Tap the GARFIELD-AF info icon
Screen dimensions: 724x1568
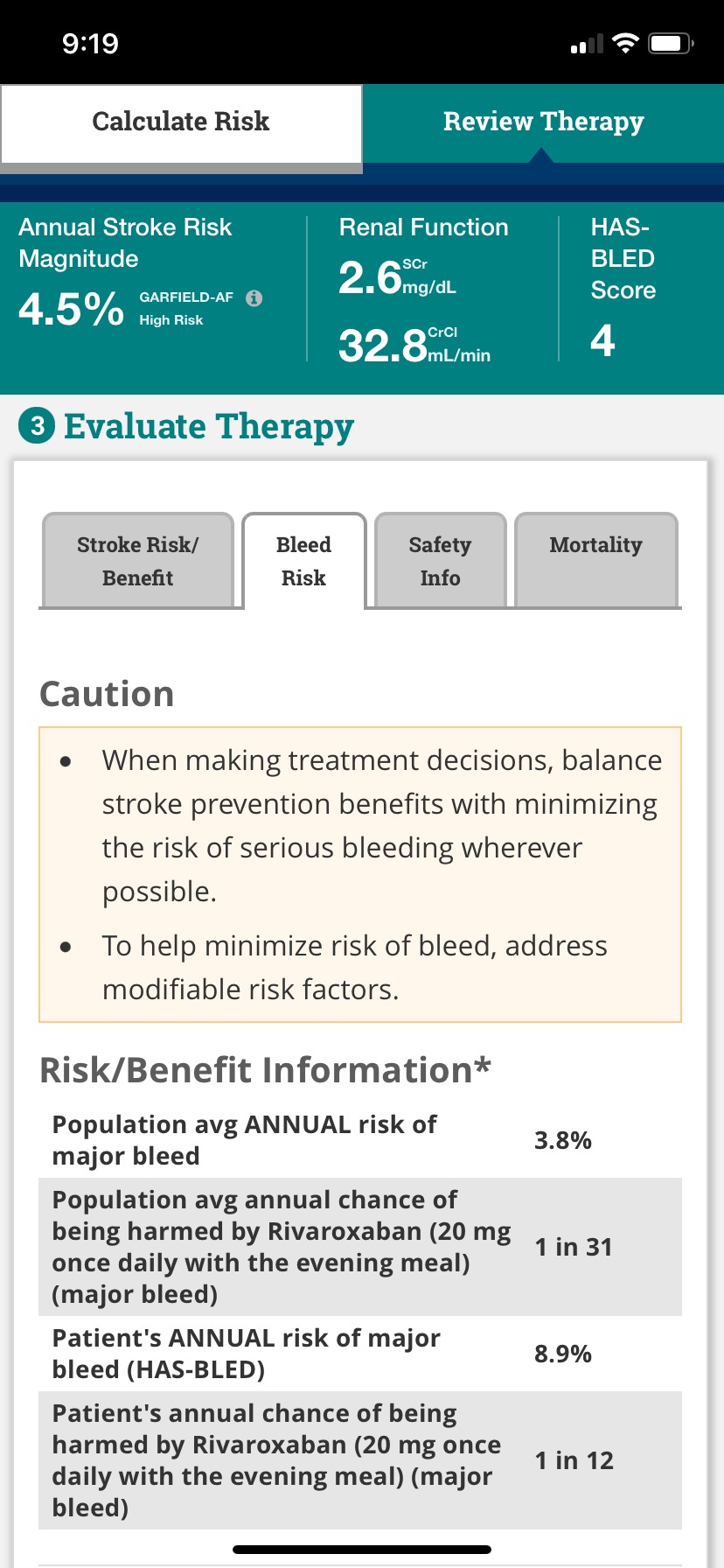coord(254,297)
